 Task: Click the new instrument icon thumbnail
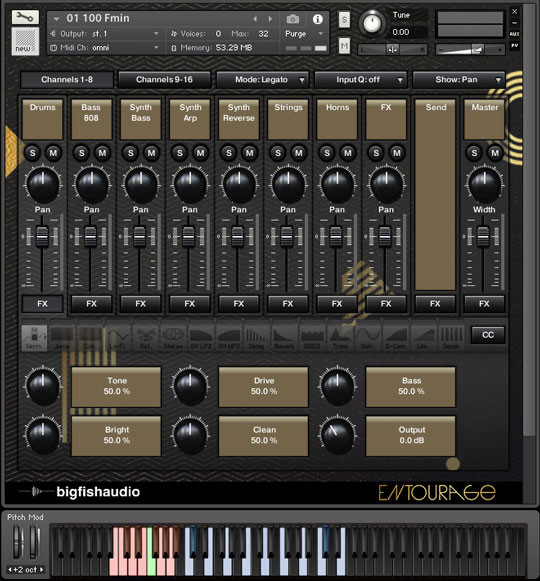pyautogui.click(x=25, y=42)
